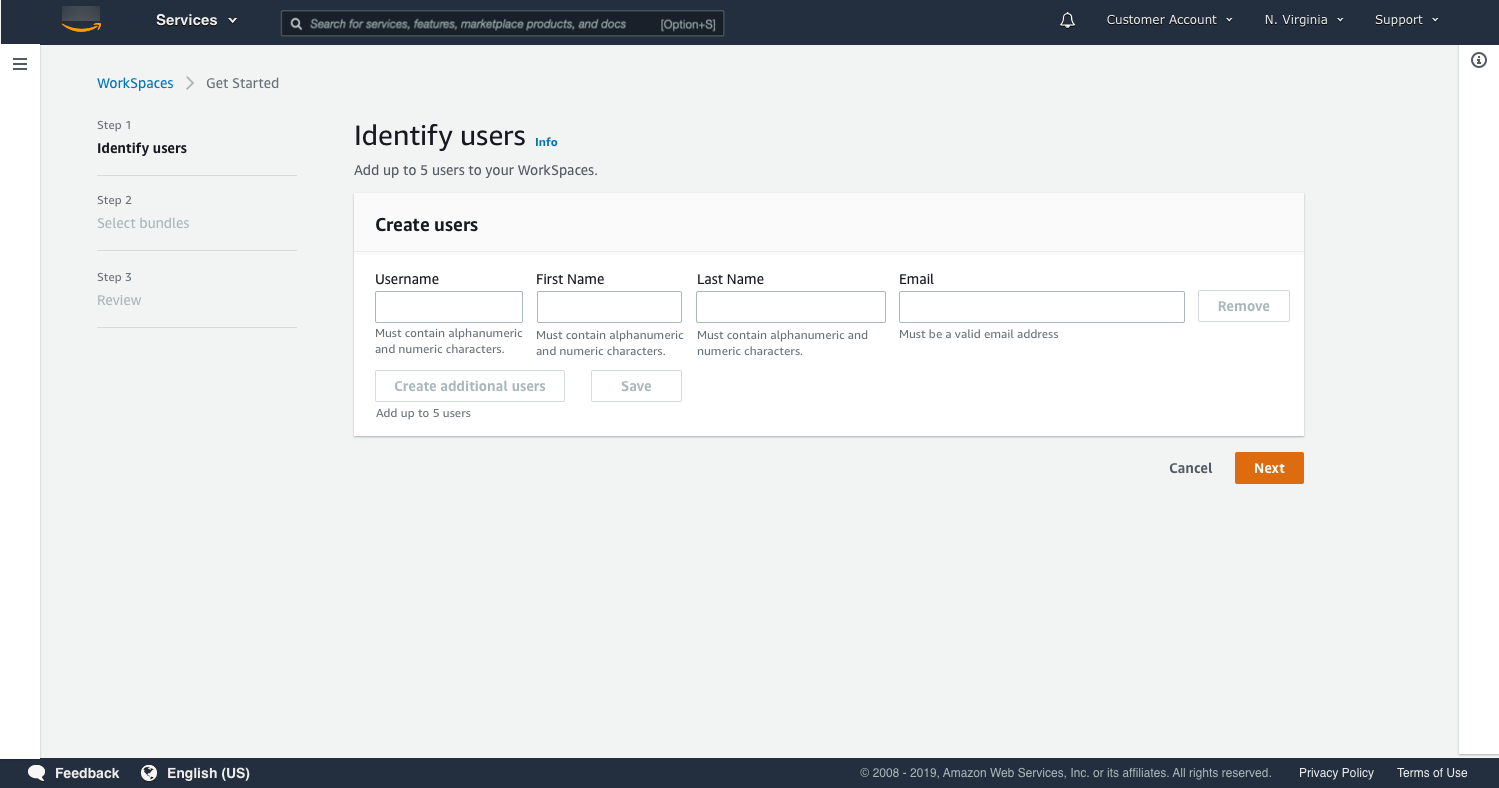This screenshot has height=788, width=1499.
Task: Click the Cancel button
Action: (1190, 467)
